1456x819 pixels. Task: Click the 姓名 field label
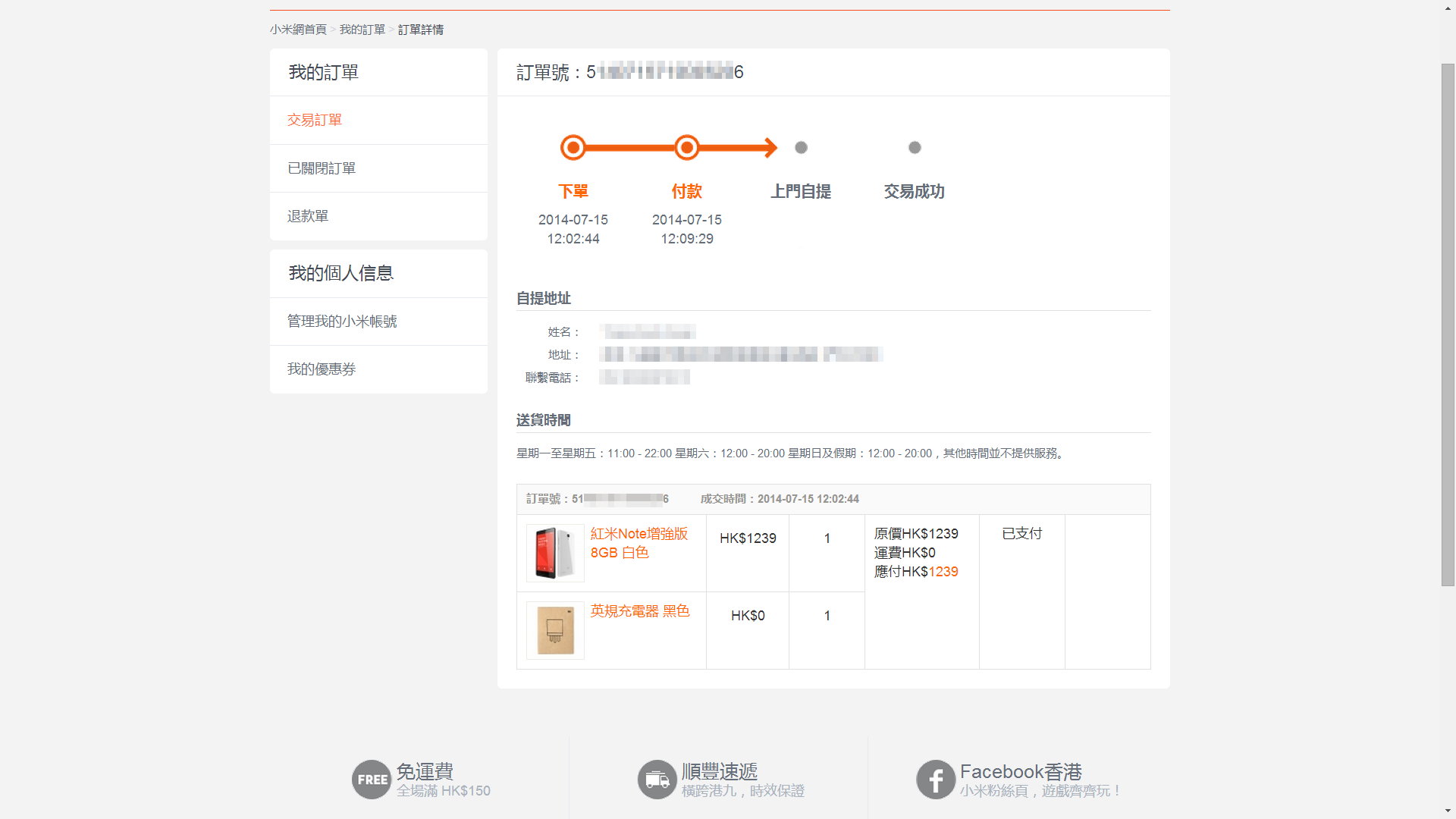coord(564,332)
